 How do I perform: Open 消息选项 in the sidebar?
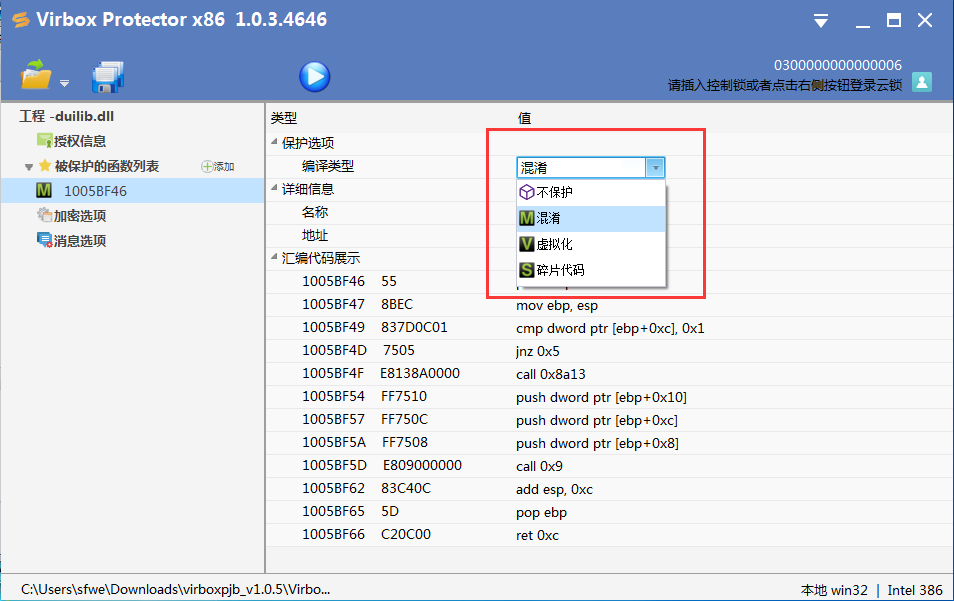tap(80, 241)
